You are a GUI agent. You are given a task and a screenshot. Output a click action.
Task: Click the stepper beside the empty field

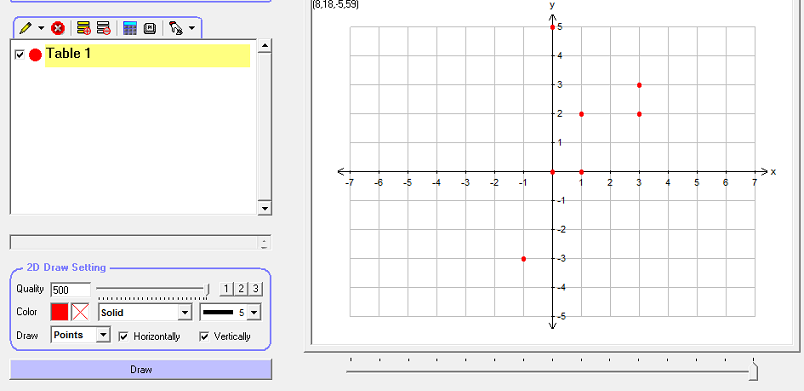[x=264, y=243]
